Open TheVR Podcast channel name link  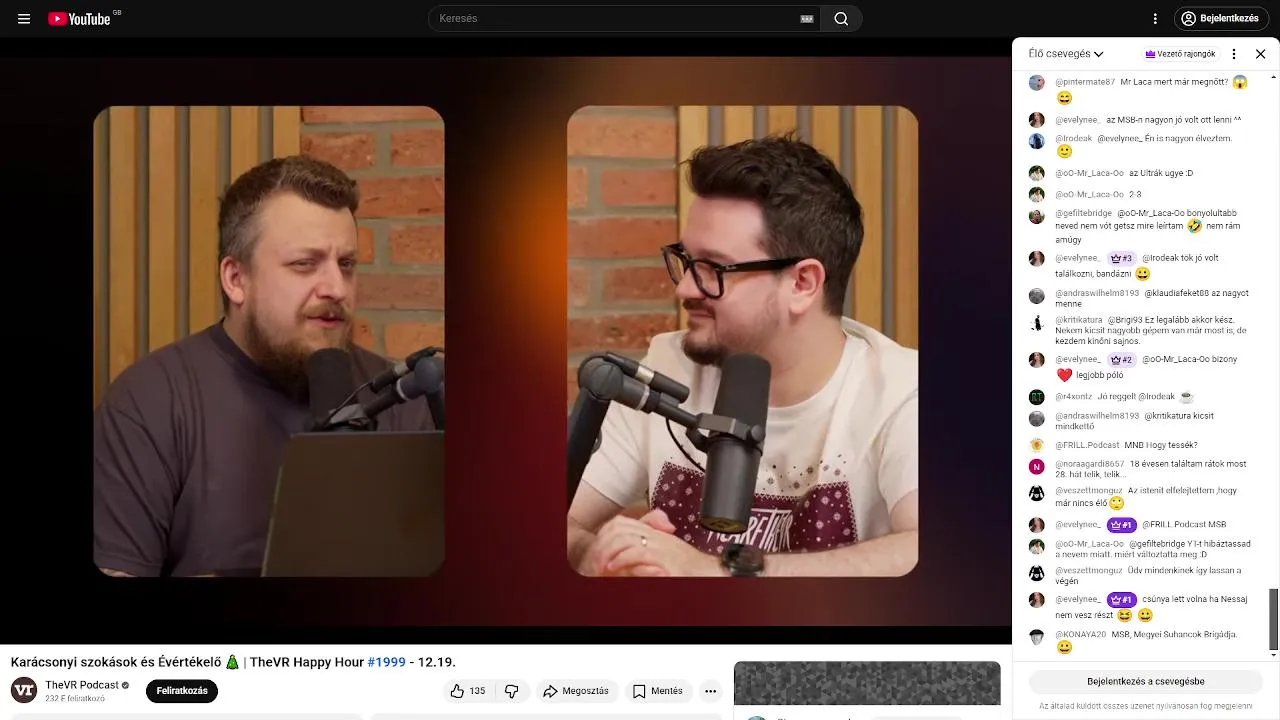[82, 685]
